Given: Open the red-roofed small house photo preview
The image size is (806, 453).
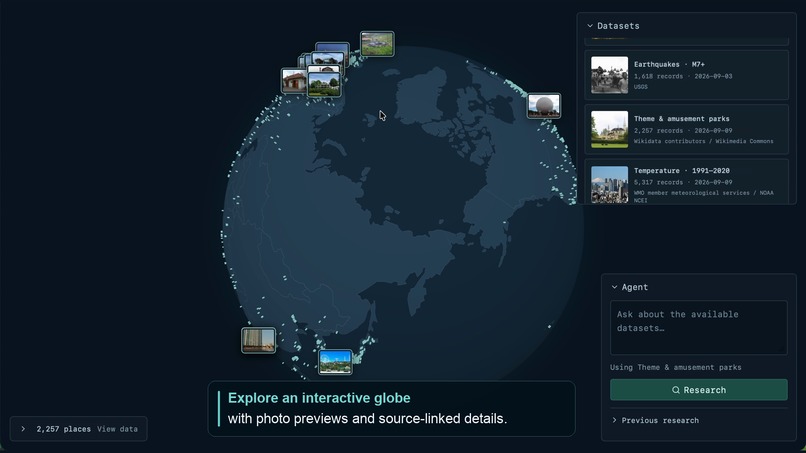Looking at the screenshot, I should pos(294,82).
